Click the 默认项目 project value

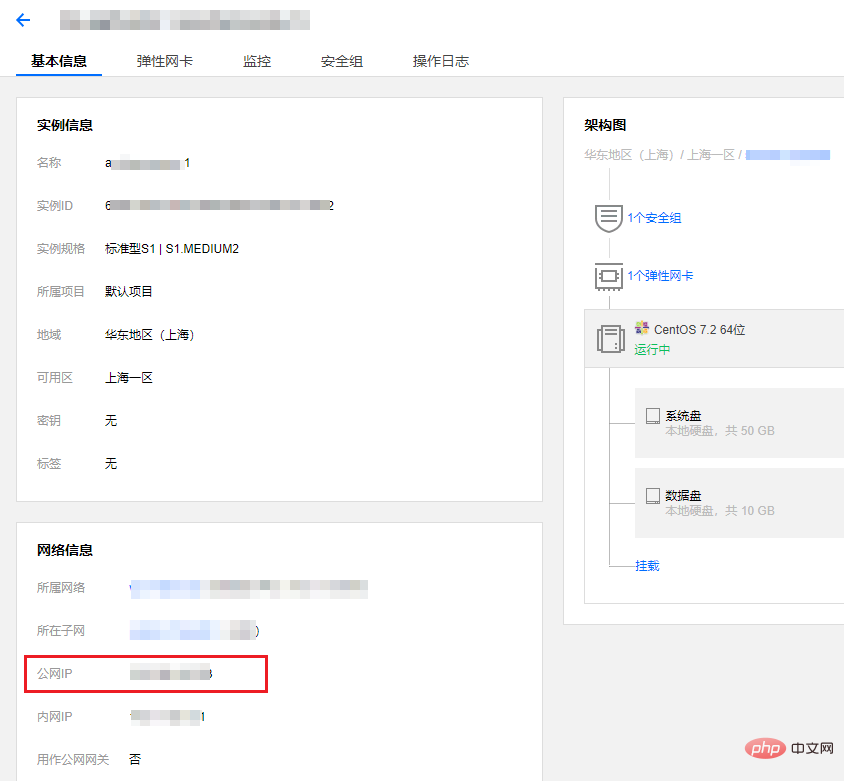[x=129, y=292]
